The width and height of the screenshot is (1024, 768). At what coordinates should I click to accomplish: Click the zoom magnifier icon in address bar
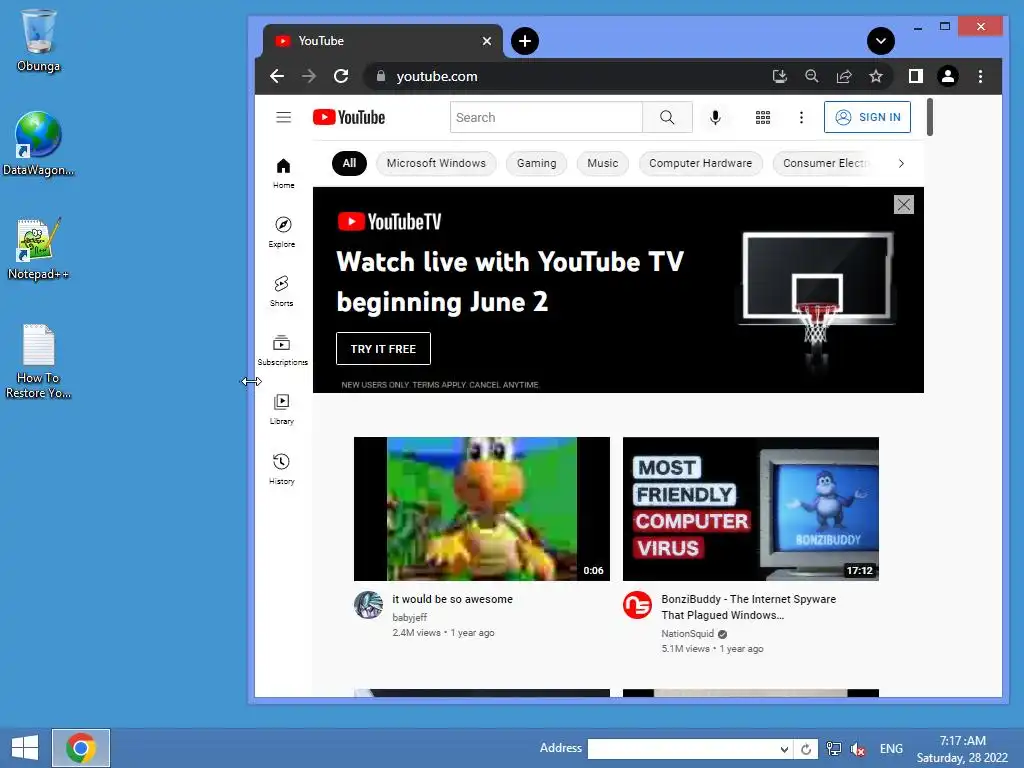point(812,76)
